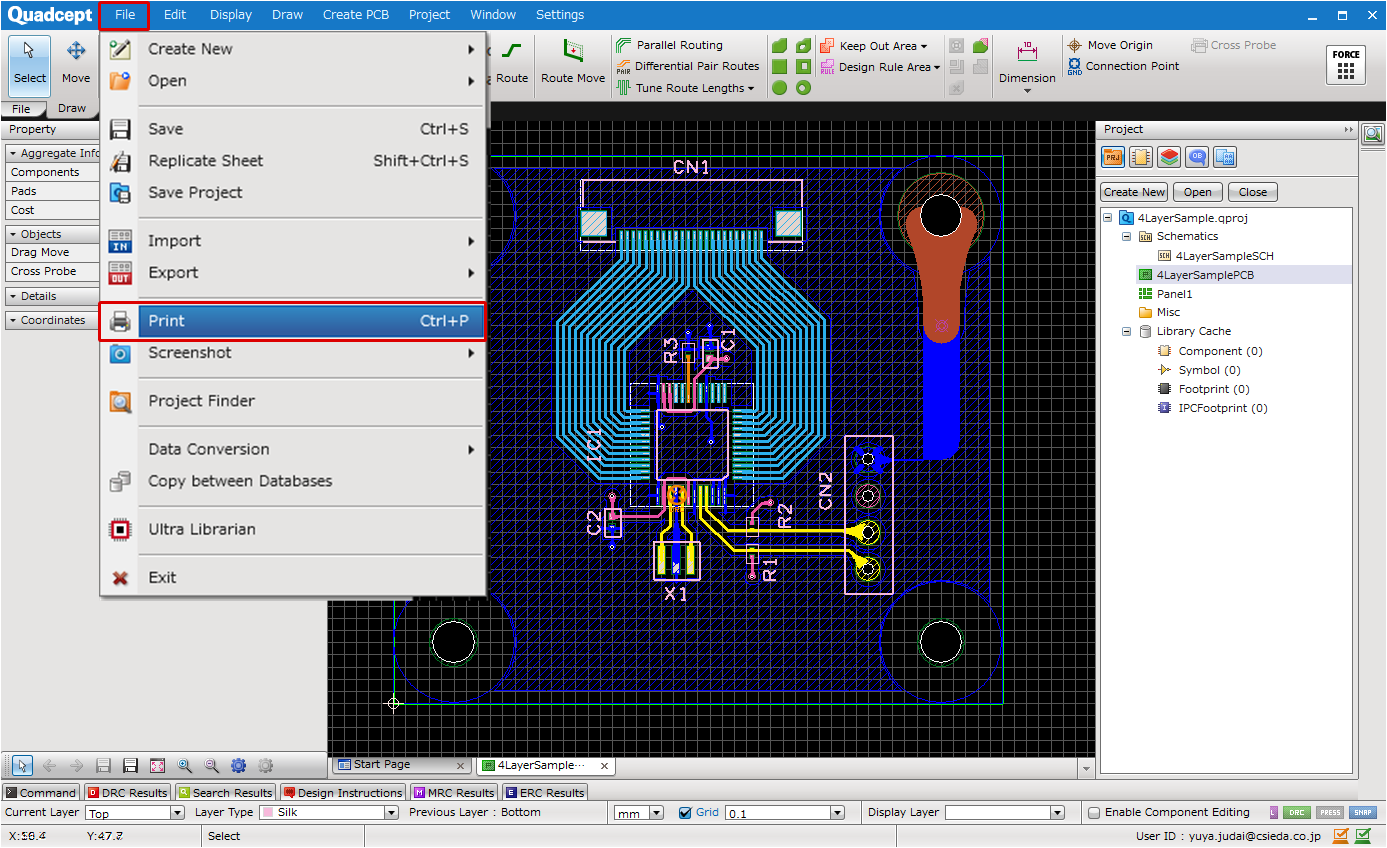Open the OB object panel icon

[1197, 157]
